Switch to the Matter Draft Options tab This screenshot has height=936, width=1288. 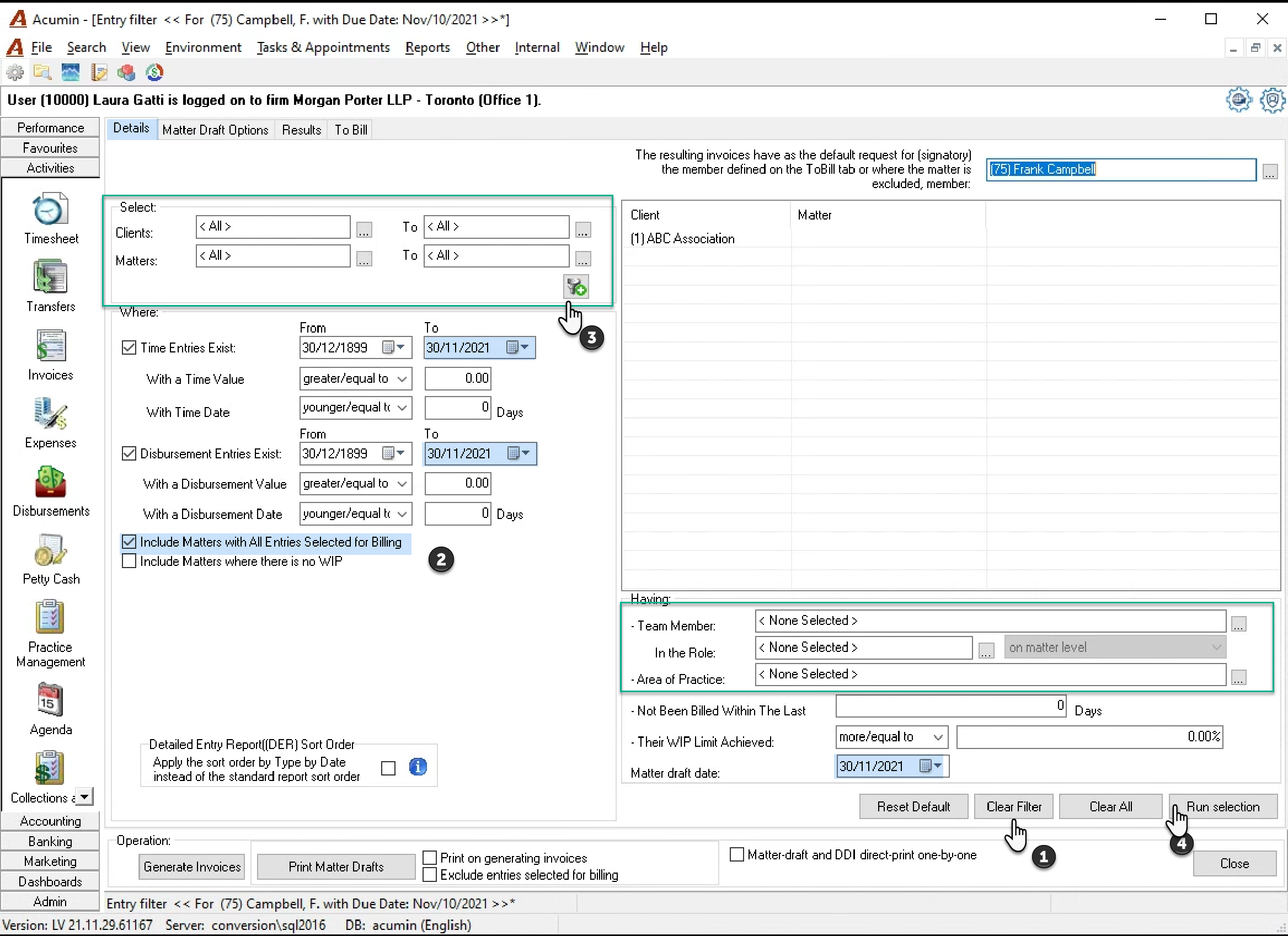coord(215,130)
